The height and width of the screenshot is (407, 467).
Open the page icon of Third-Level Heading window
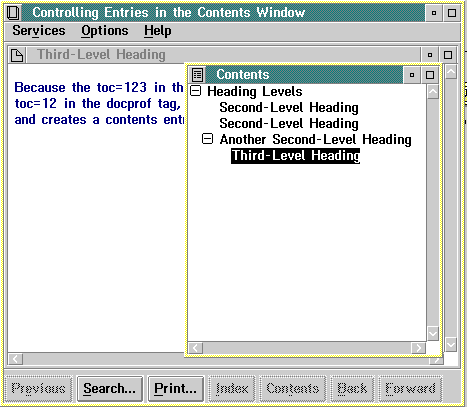[x=17, y=55]
